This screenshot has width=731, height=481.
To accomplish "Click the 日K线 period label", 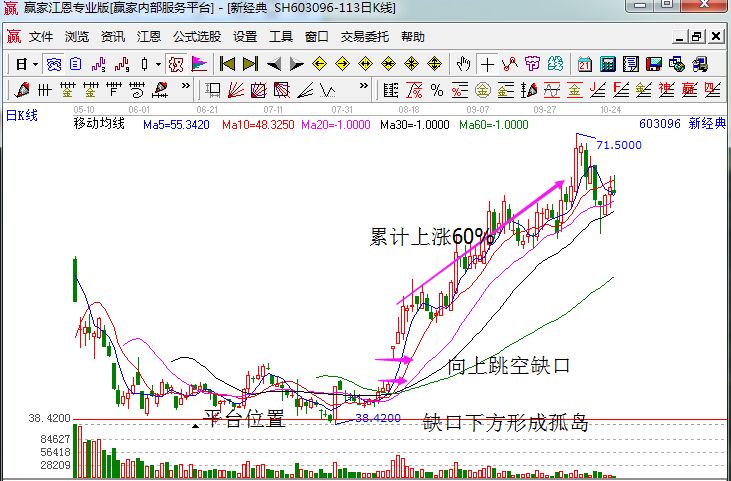I will pyautogui.click(x=21, y=116).
